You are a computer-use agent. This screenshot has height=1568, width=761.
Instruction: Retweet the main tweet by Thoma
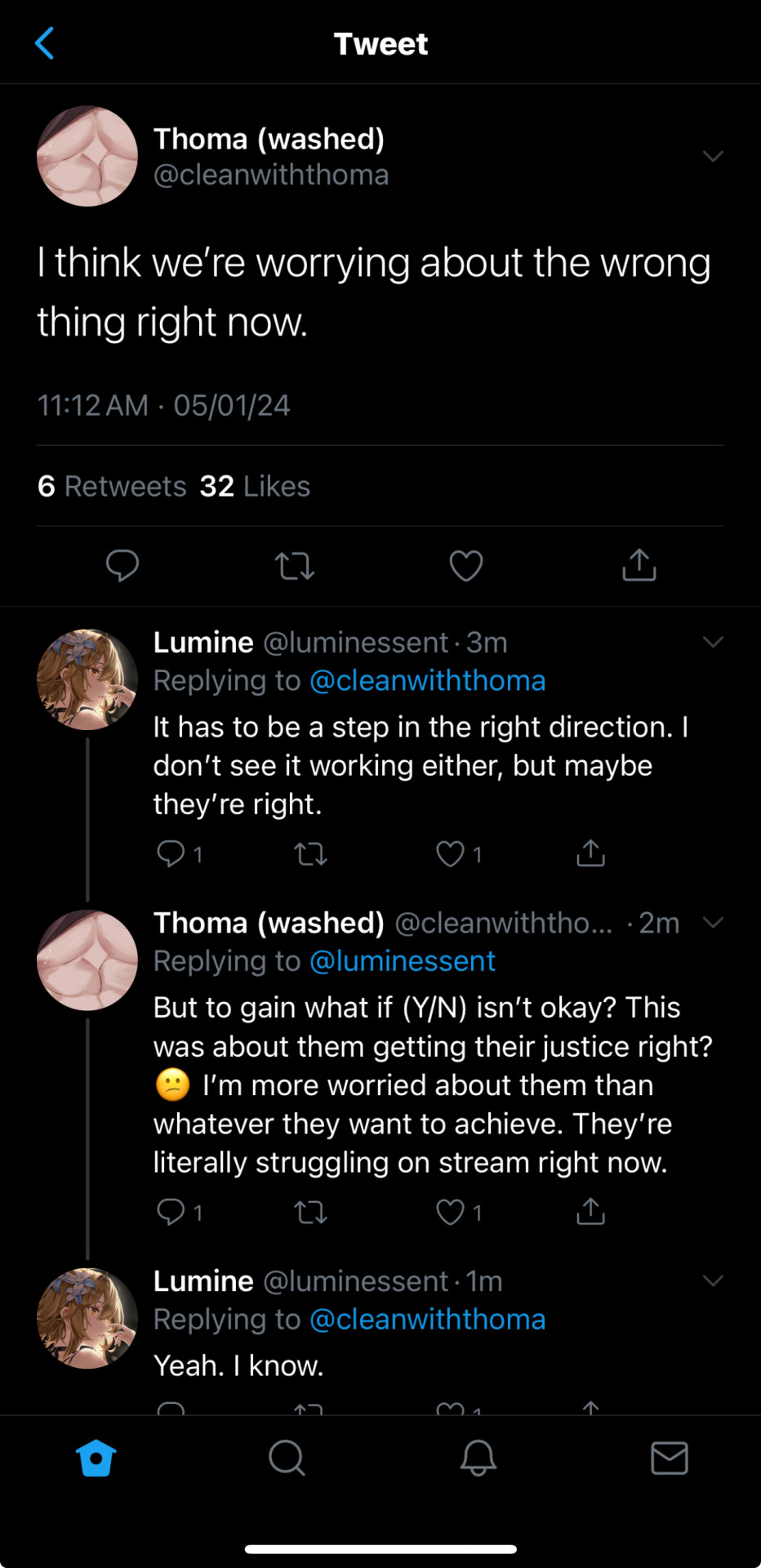point(295,565)
